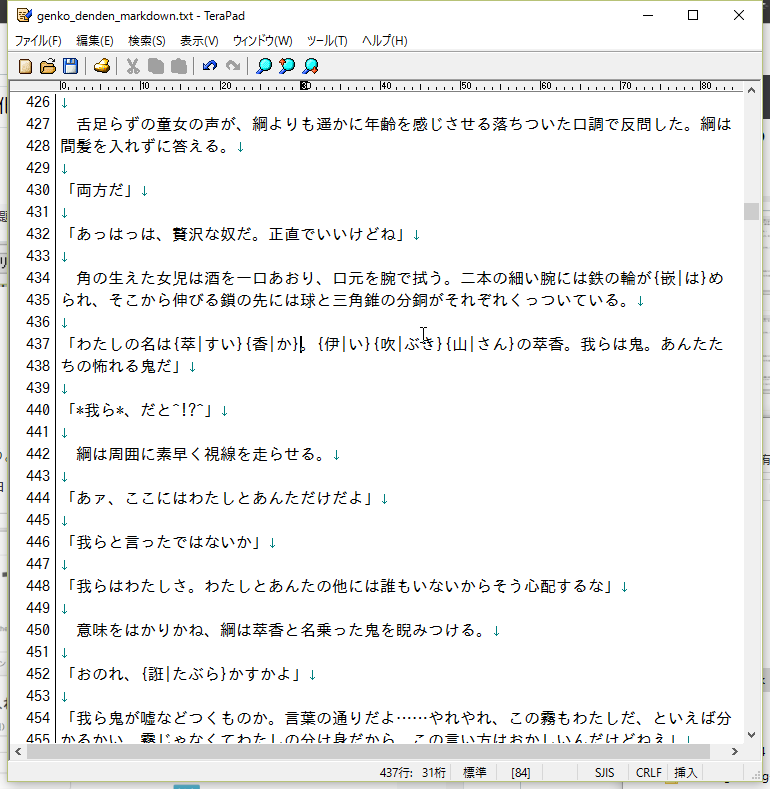Click the [84] status bar value
Image resolution: width=770 pixels, height=789 pixels.
[x=520, y=772]
